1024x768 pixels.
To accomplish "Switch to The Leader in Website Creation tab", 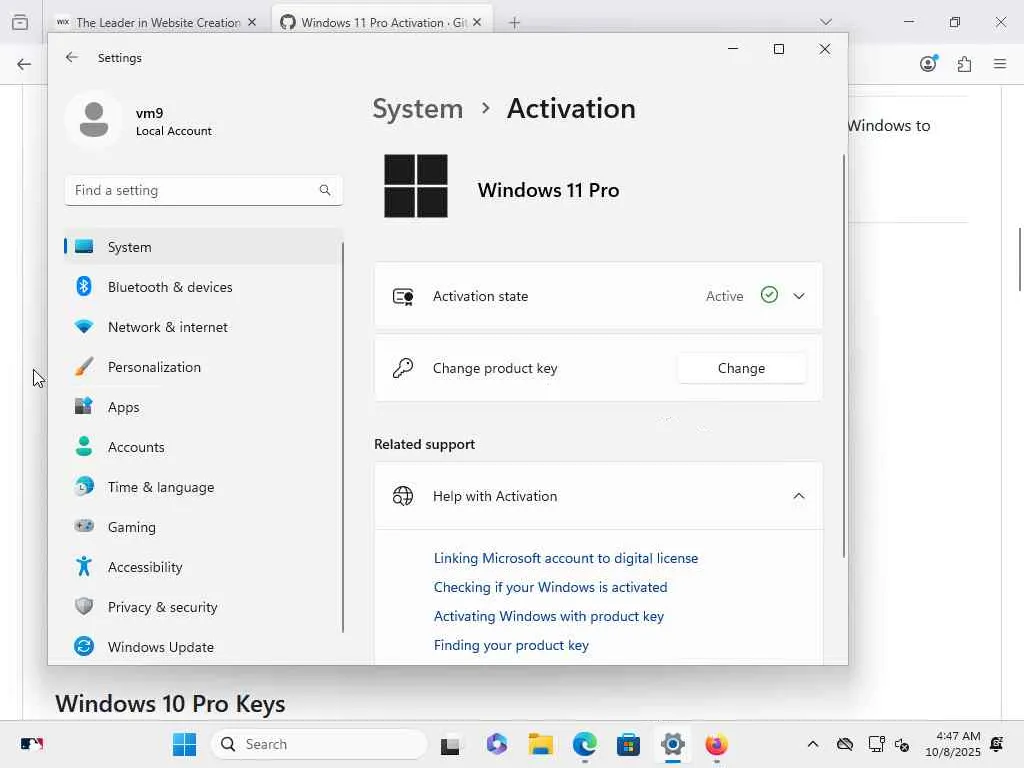I will tap(157, 22).
